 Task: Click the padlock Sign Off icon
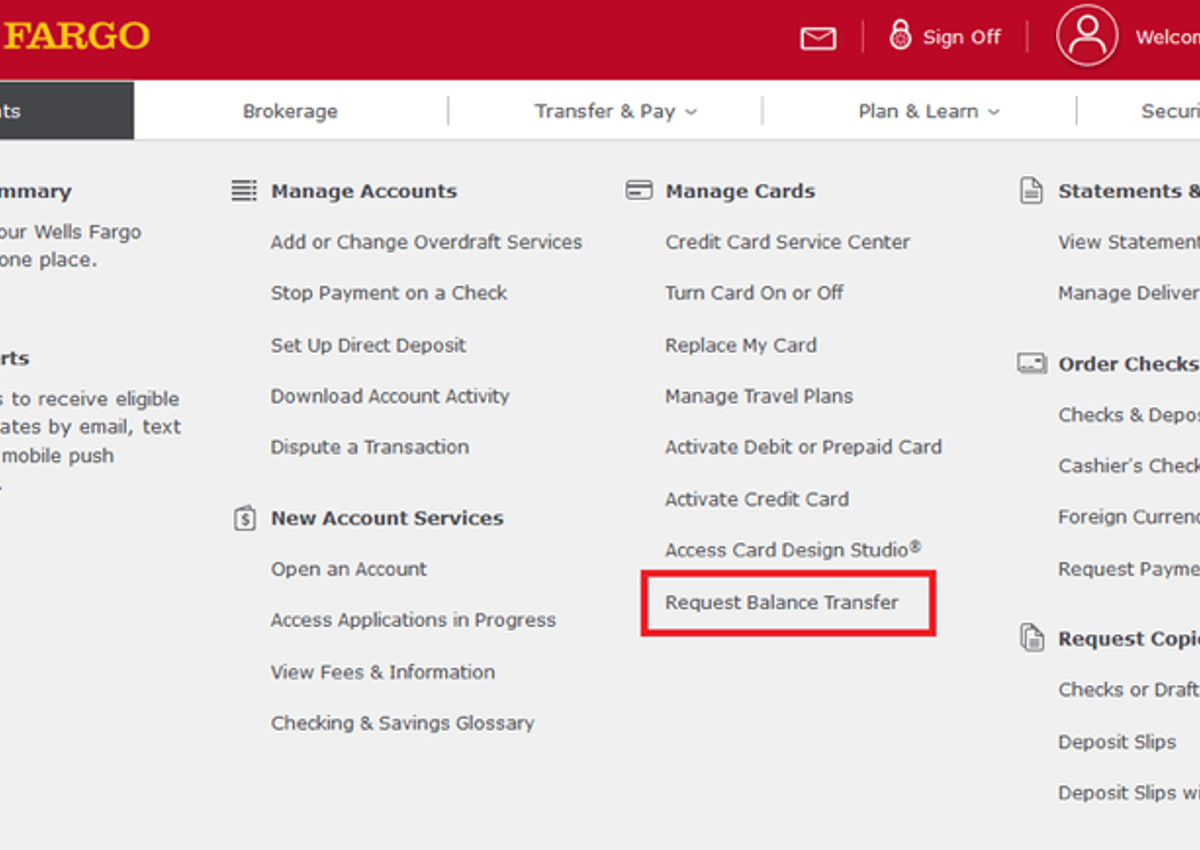[x=900, y=36]
